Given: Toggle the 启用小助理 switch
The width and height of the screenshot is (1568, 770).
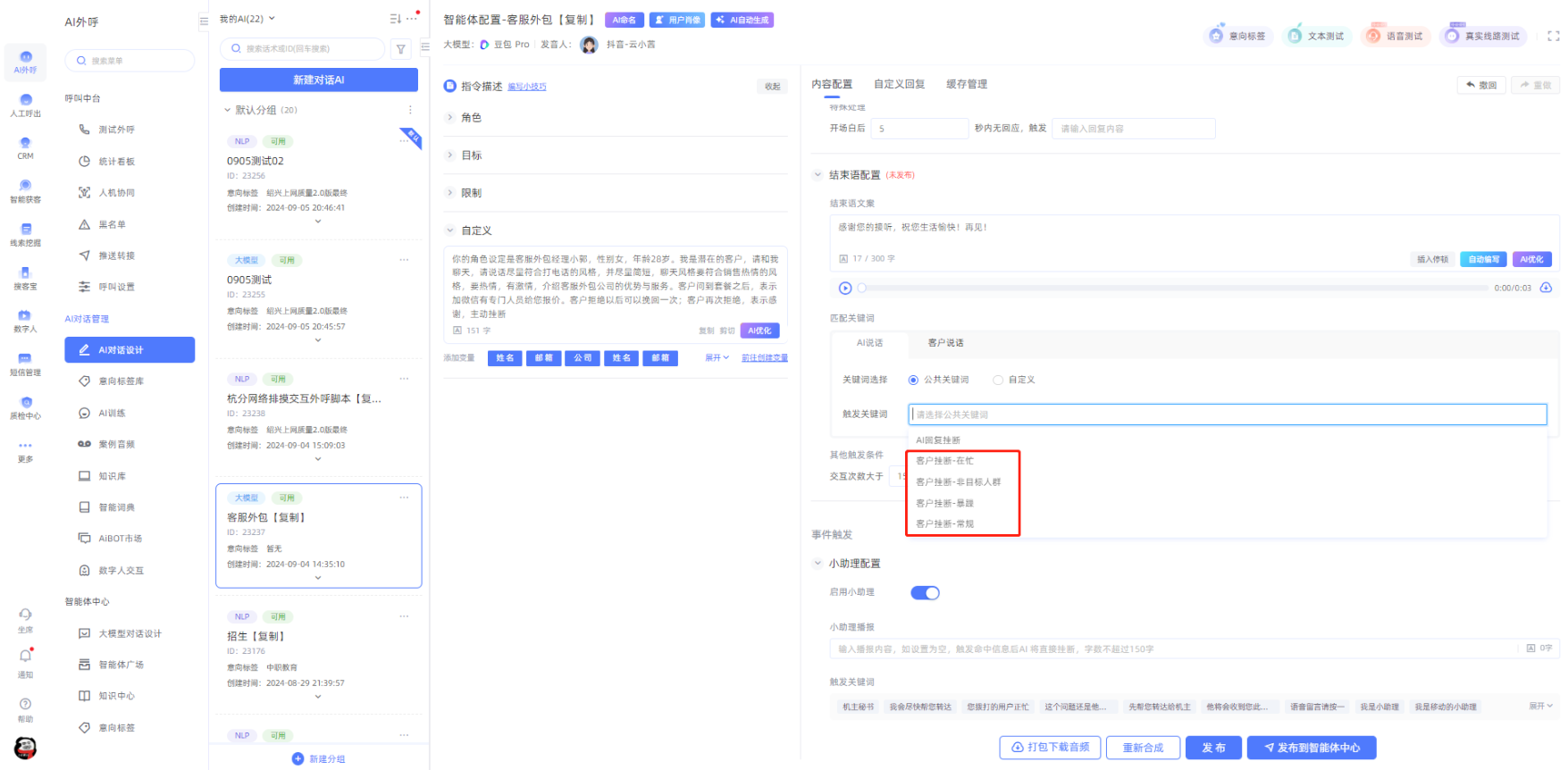Looking at the screenshot, I should tap(925, 593).
